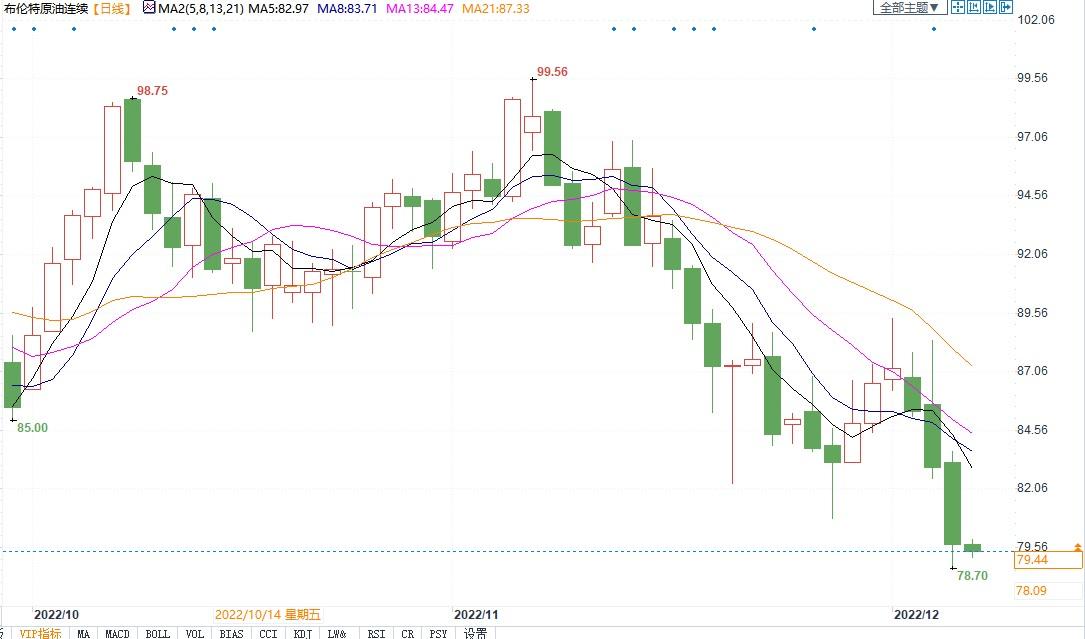This screenshot has width=1085, height=639.
Task: Click the orange price alert triangle marker
Action: 1077,546
